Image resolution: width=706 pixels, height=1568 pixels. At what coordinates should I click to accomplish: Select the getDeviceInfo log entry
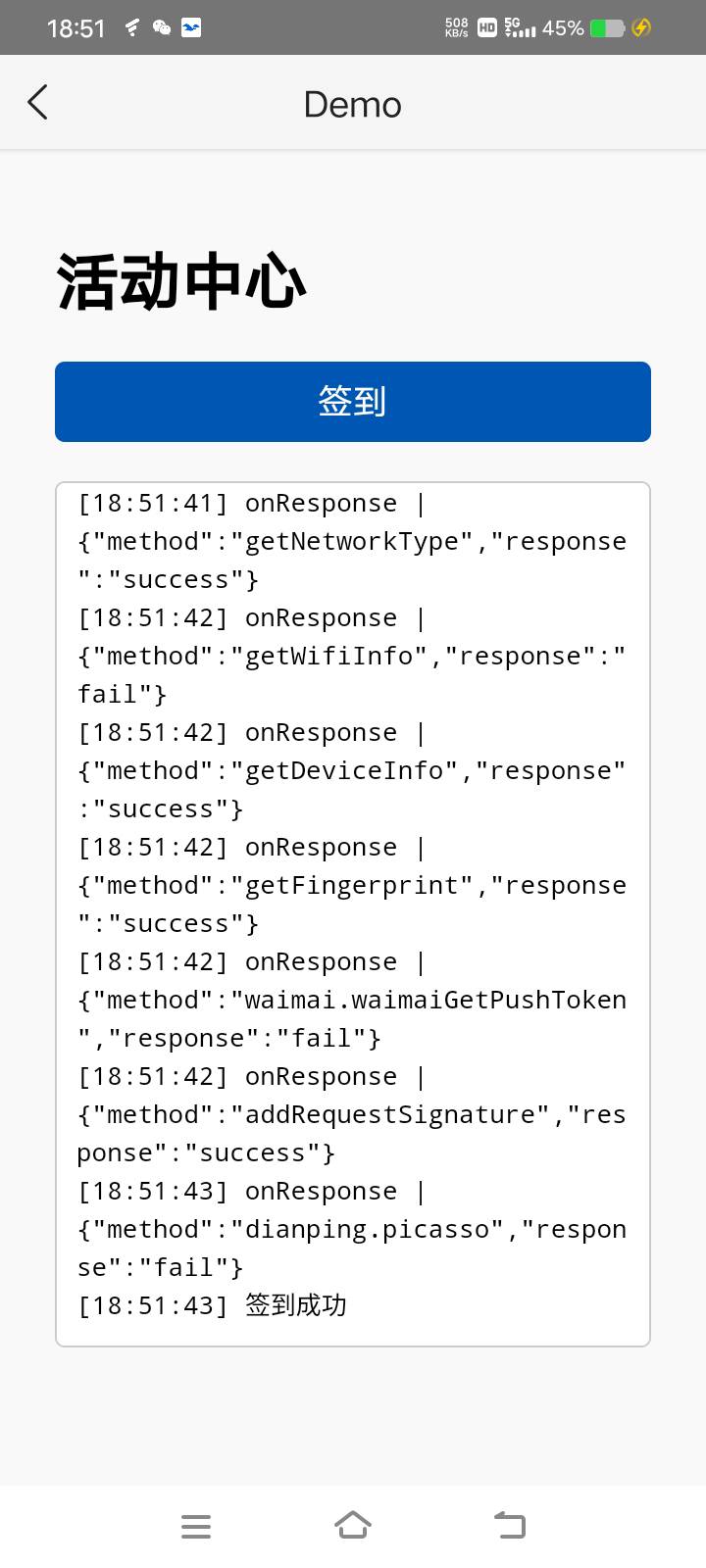pyautogui.click(x=352, y=770)
